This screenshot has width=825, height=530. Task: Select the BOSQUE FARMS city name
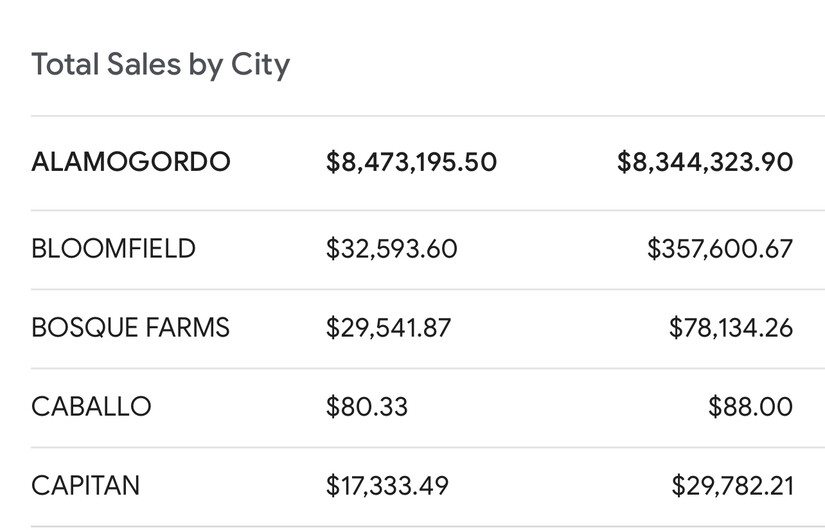pyautogui.click(x=130, y=327)
